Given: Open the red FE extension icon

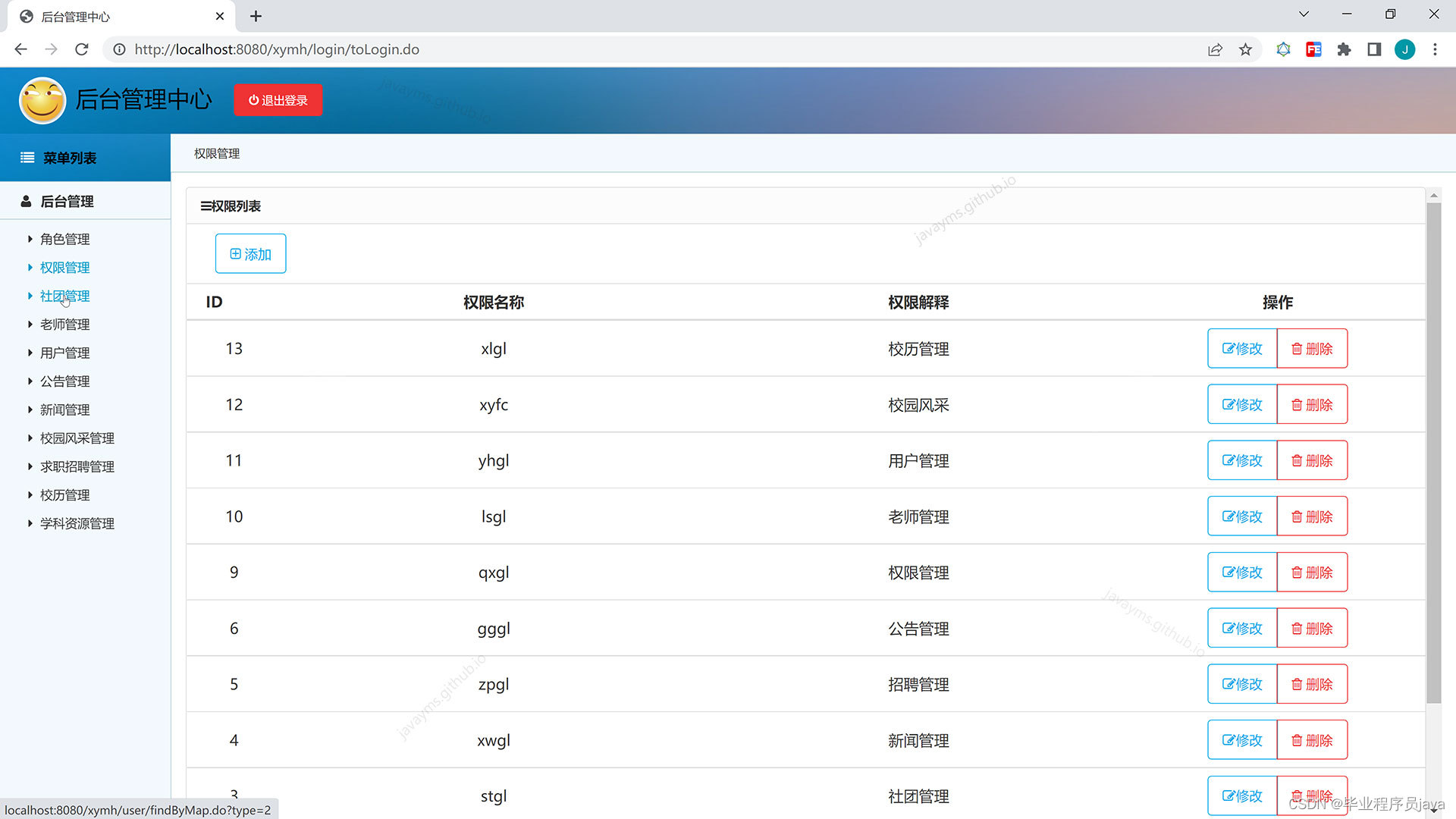Looking at the screenshot, I should point(1313,49).
